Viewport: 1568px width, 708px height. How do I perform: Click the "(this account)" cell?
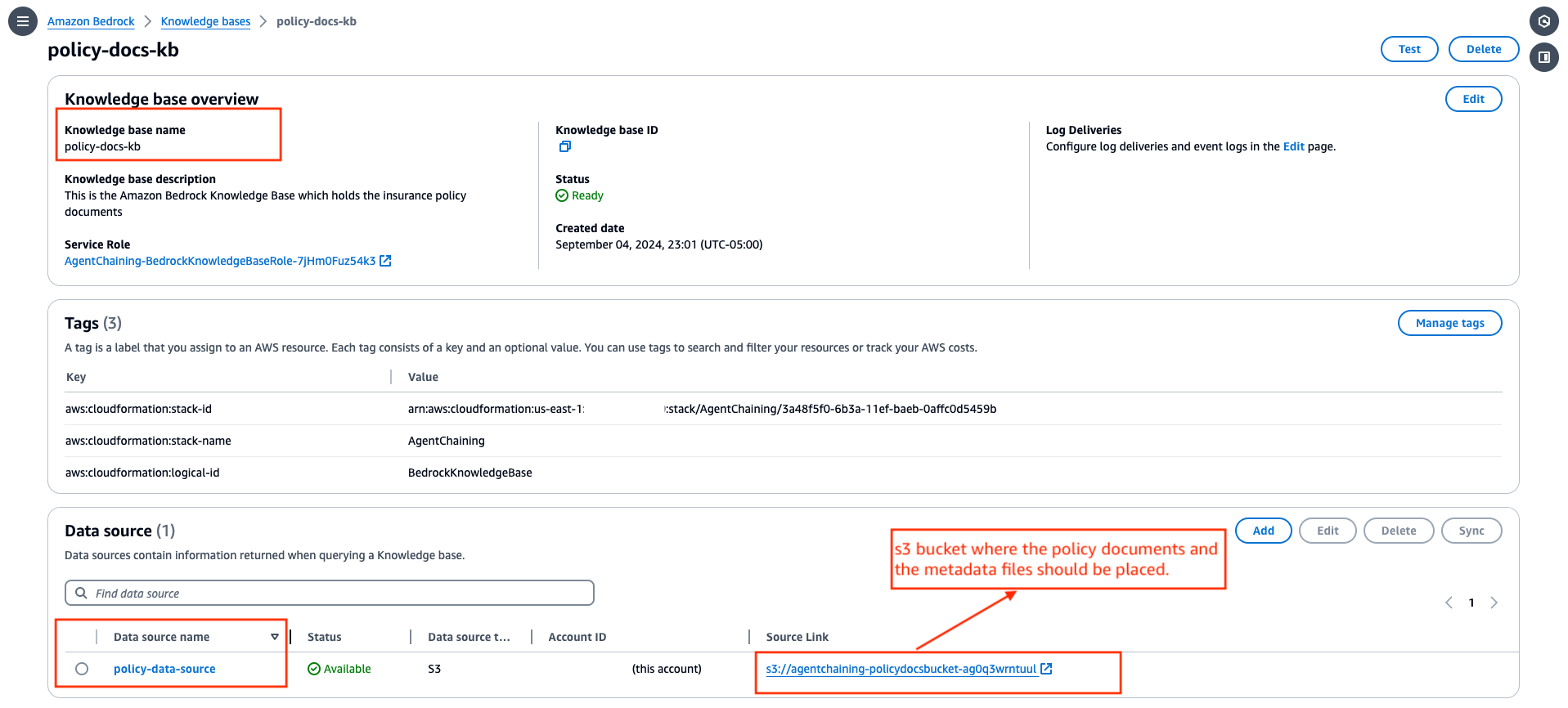667,669
